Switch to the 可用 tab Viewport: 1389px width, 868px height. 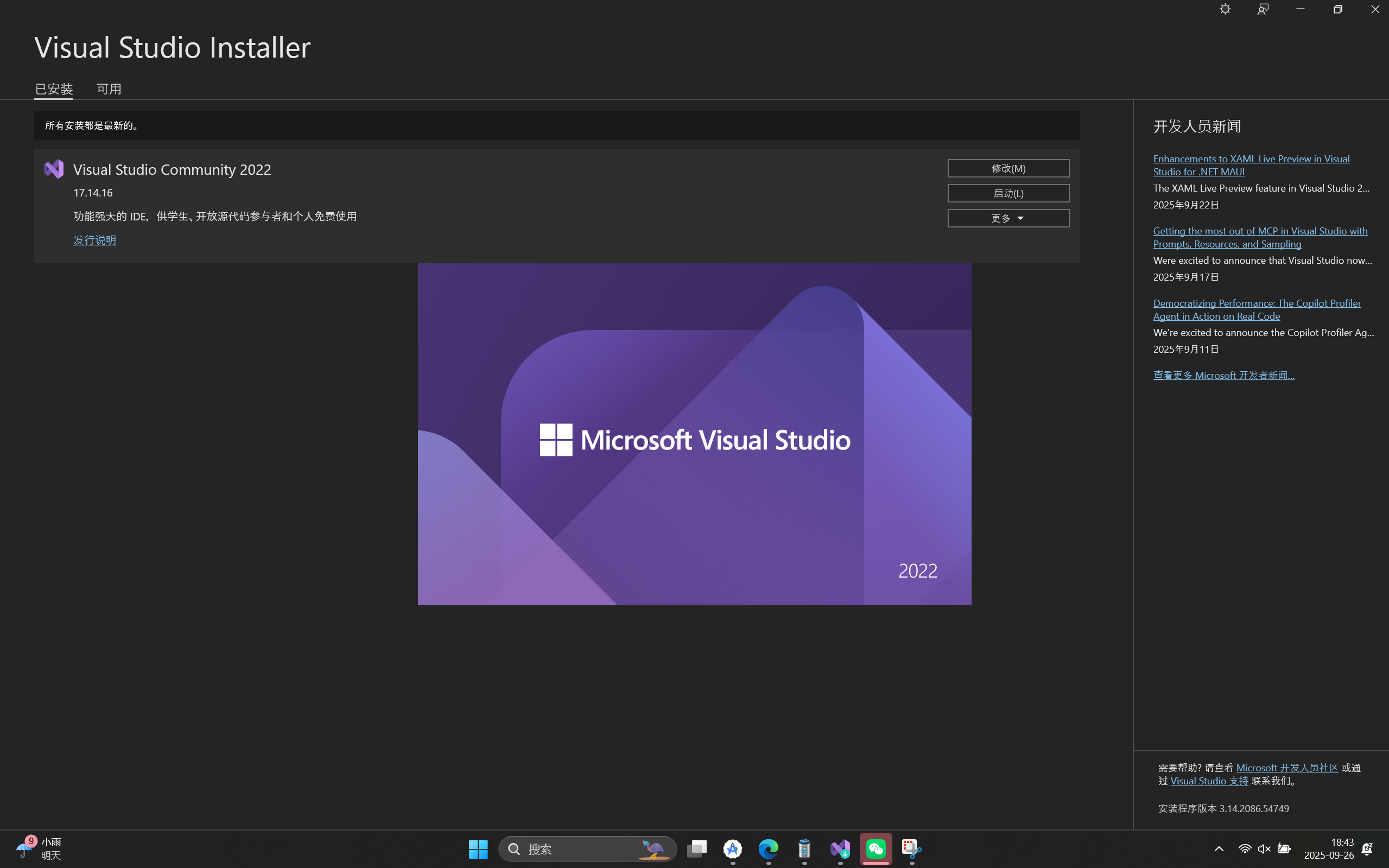point(109,89)
